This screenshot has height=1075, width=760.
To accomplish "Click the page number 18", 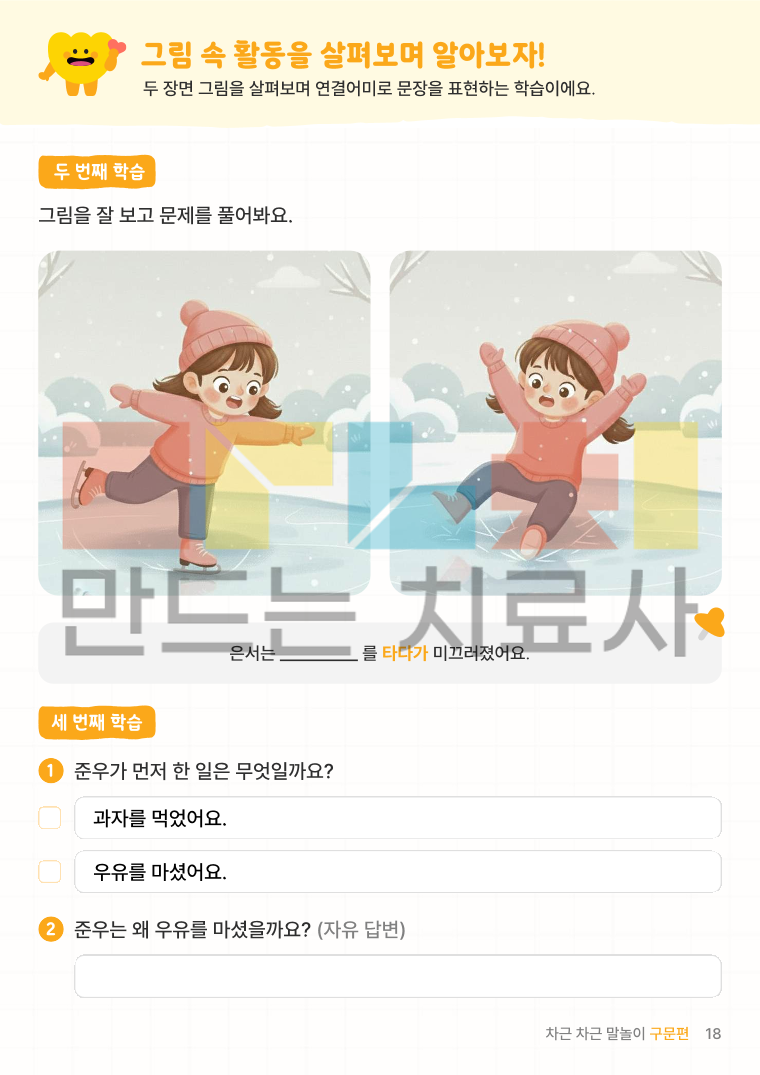I will pyautogui.click(x=713, y=1033).
